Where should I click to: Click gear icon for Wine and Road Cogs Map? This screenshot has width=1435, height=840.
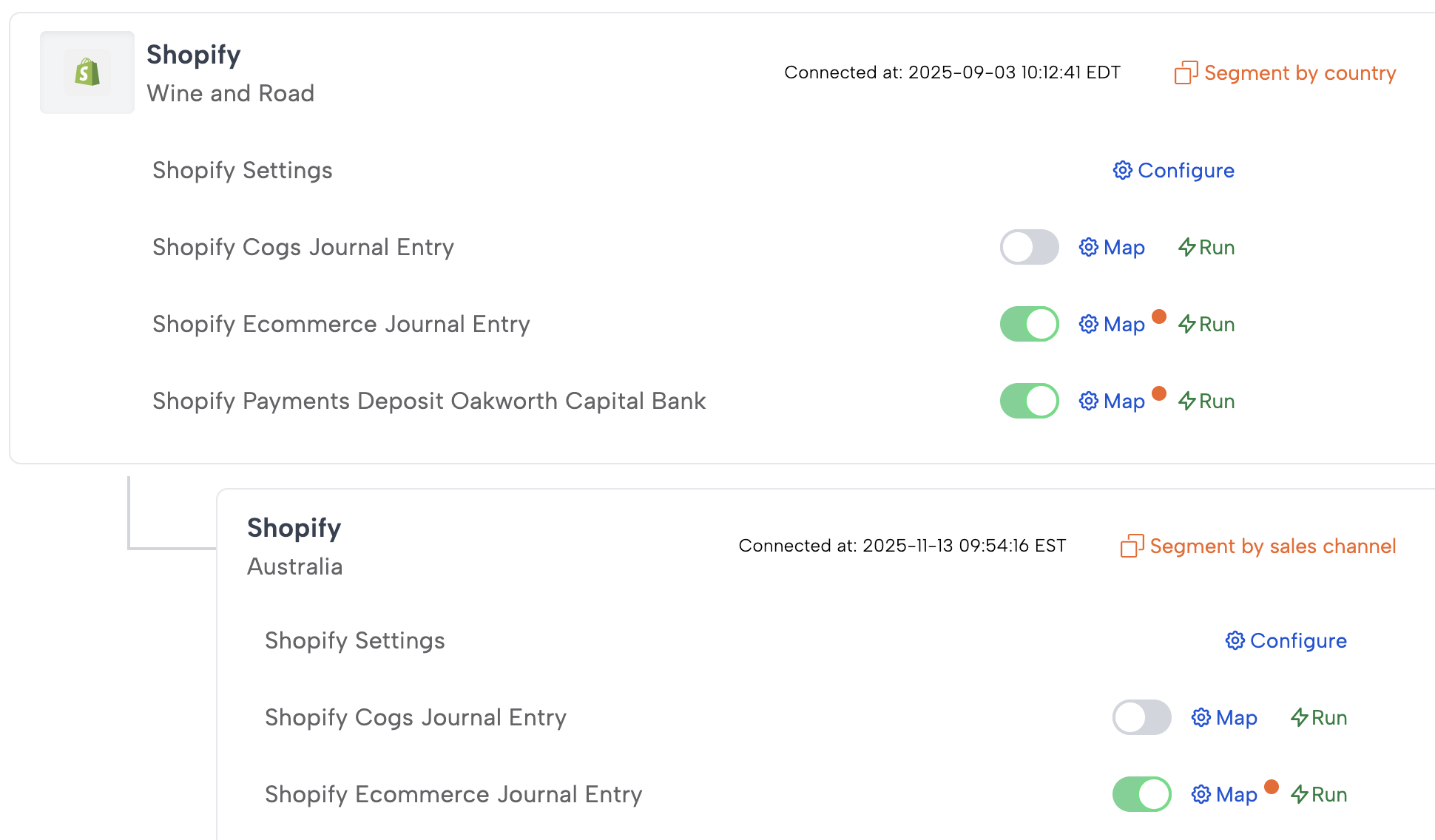[1088, 248]
